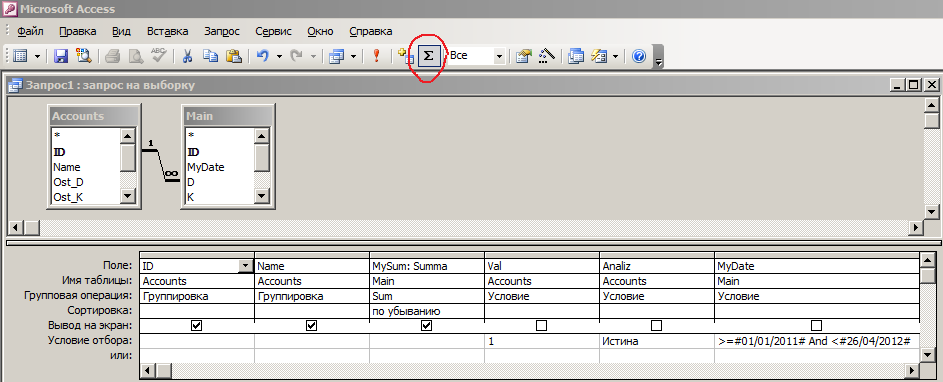Click the MyDate date range criteria cell
The image size is (943, 382).
(x=817, y=341)
